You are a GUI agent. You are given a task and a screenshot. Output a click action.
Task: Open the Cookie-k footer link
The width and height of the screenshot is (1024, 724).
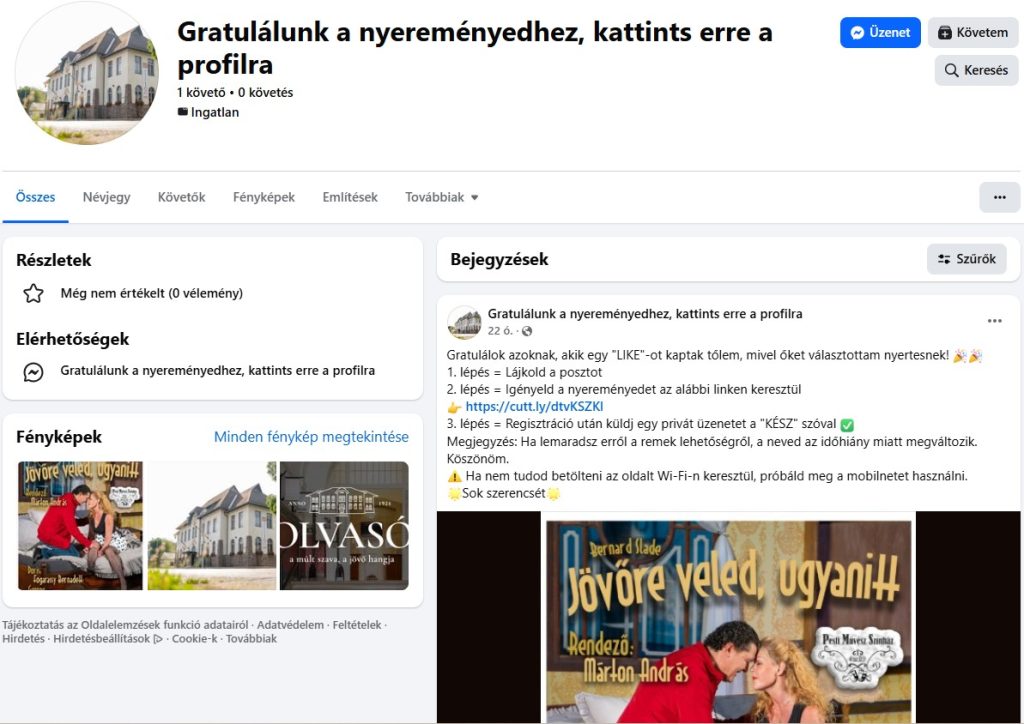tap(194, 638)
